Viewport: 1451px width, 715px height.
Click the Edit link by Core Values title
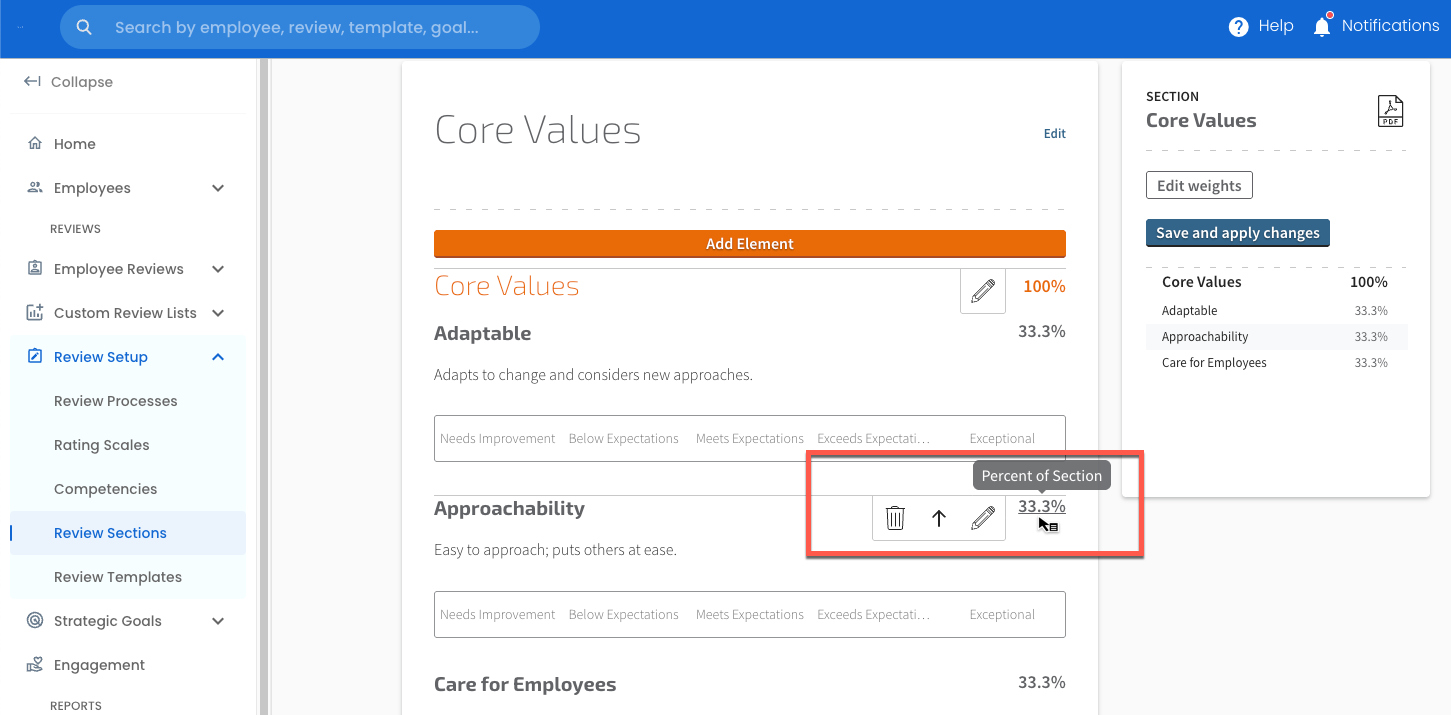pyautogui.click(x=1054, y=133)
